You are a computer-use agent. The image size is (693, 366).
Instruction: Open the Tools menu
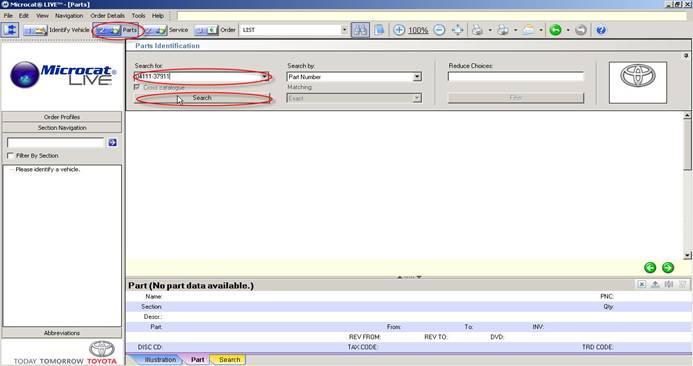(138, 15)
